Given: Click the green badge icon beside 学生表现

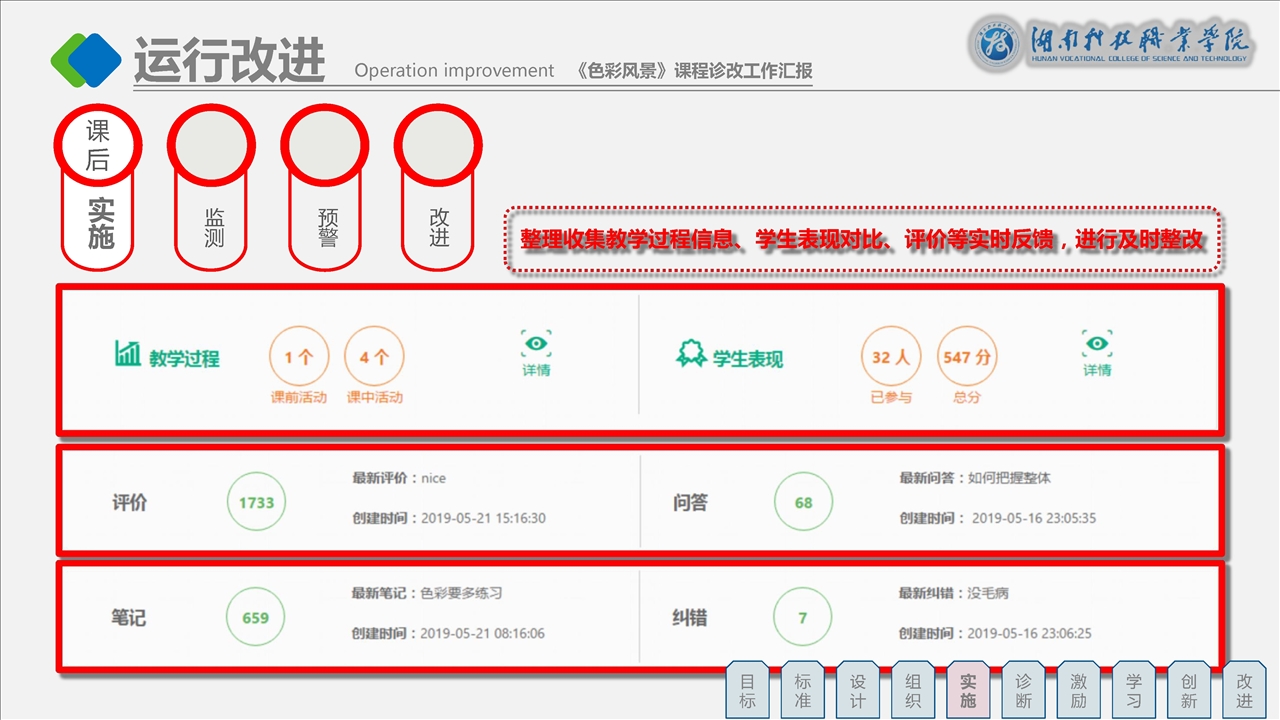Looking at the screenshot, I should 691,354.
